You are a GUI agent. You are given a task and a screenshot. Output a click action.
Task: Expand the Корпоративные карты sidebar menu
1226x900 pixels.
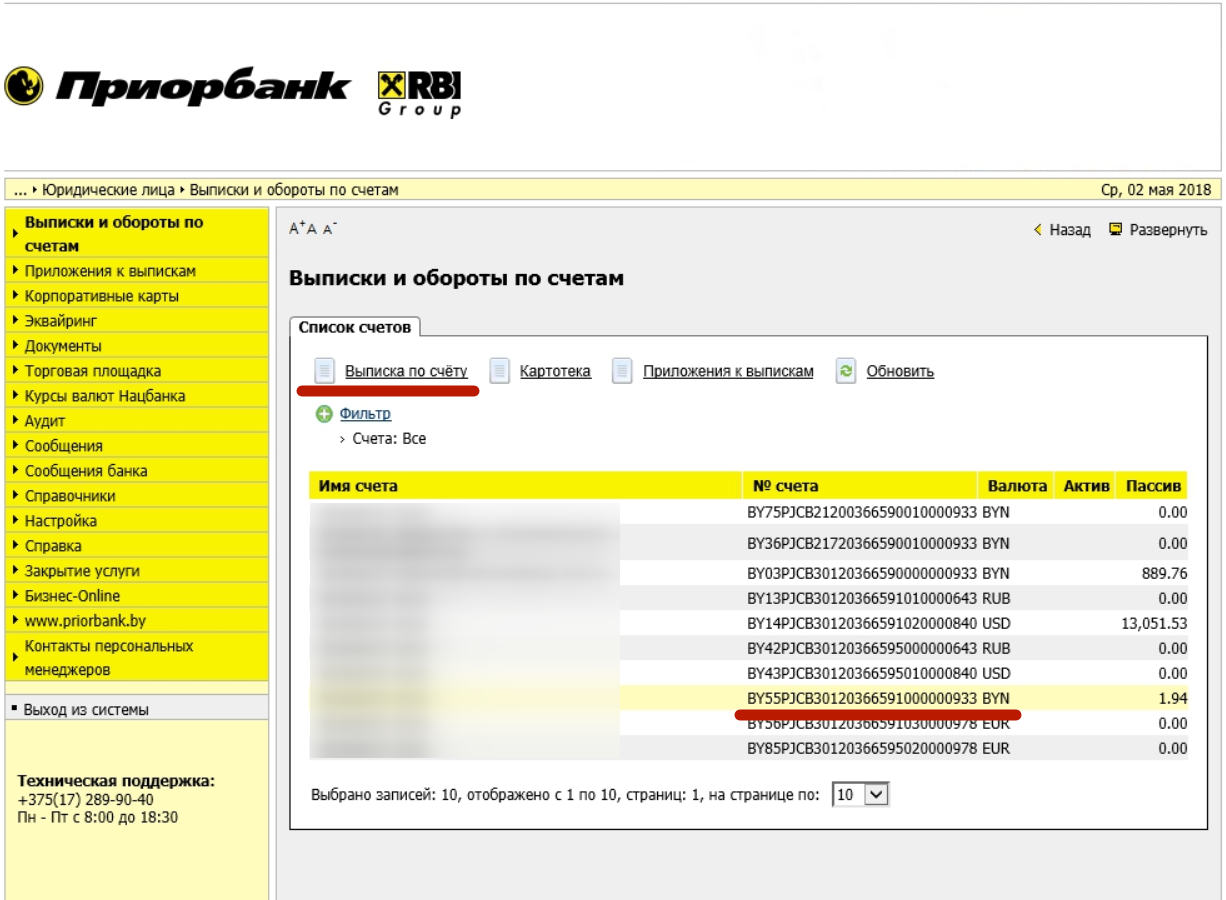pyautogui.click(x=101, y=296)
